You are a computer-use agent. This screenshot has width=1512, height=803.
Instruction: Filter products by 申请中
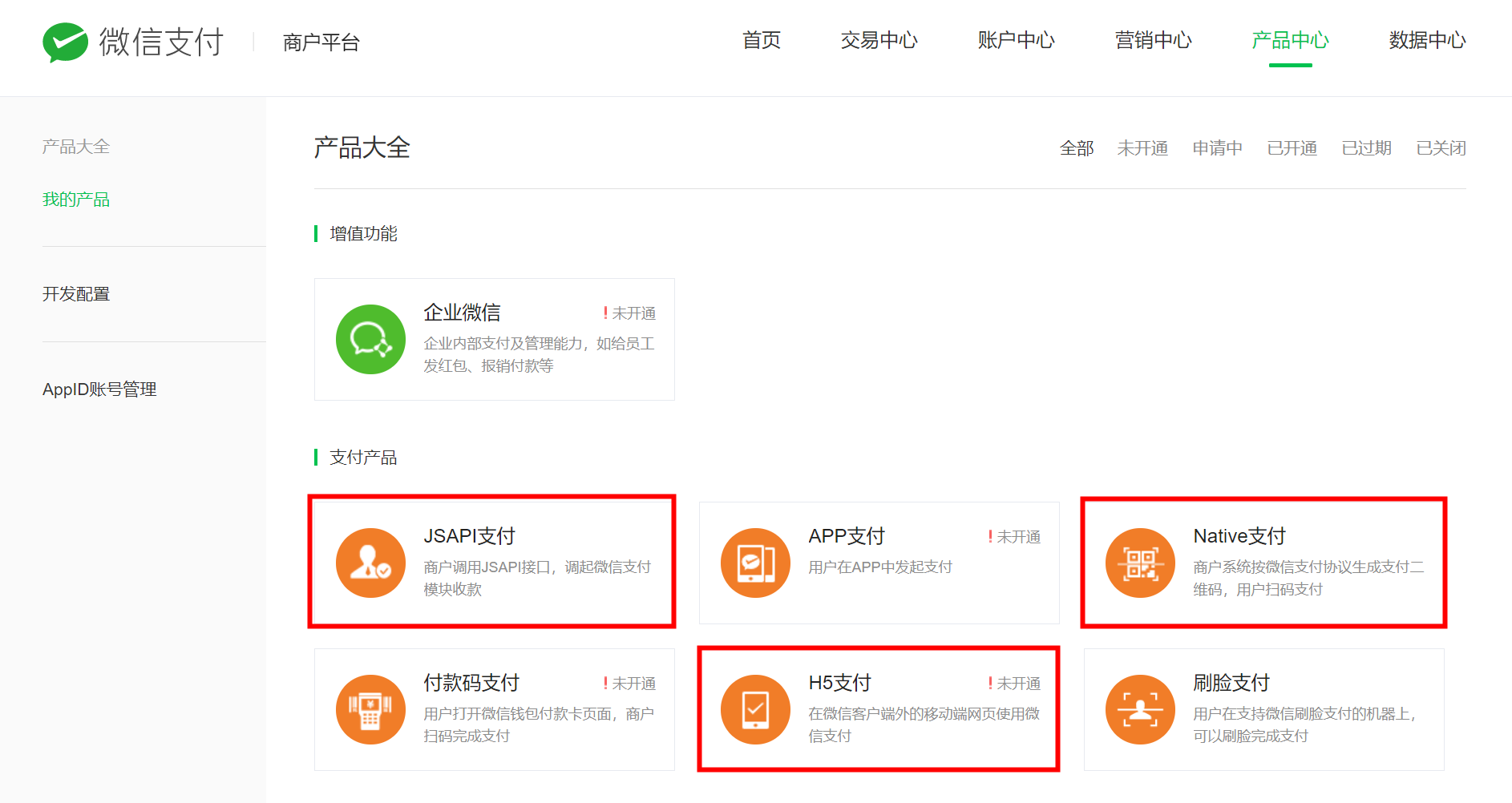(1217, 148)
